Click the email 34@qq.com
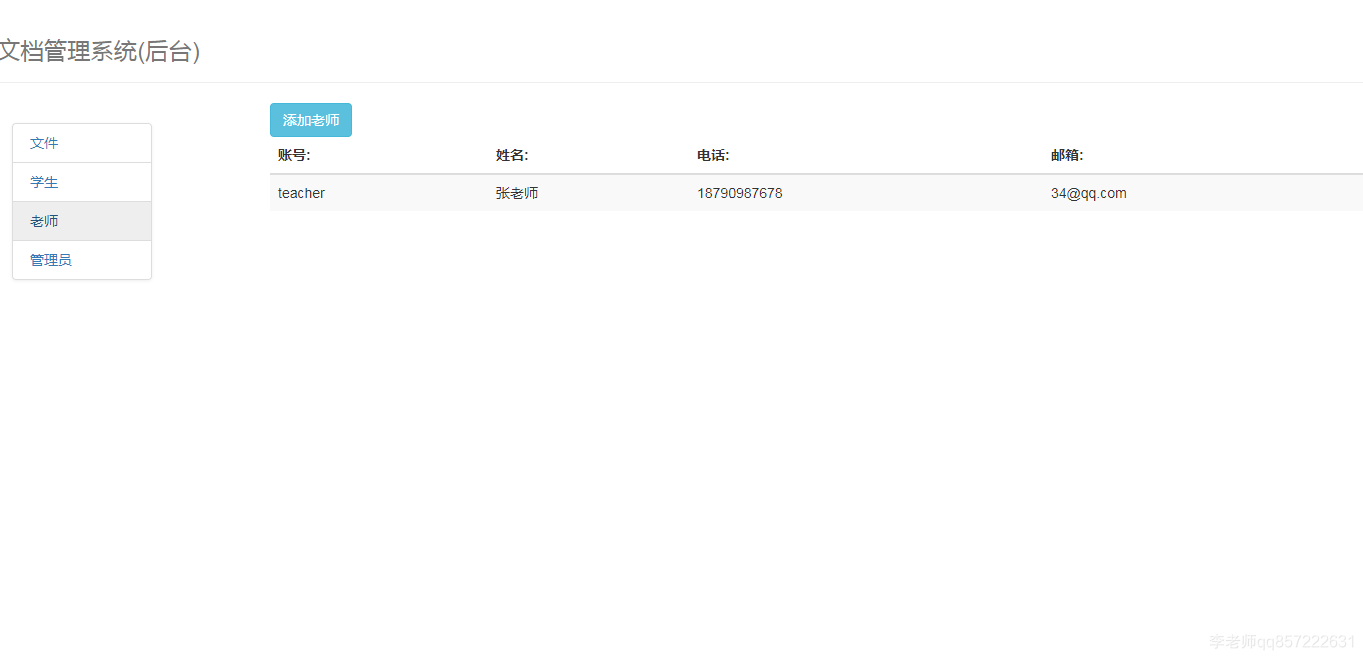The image size is (1363, 660). tap(1089, 193)
